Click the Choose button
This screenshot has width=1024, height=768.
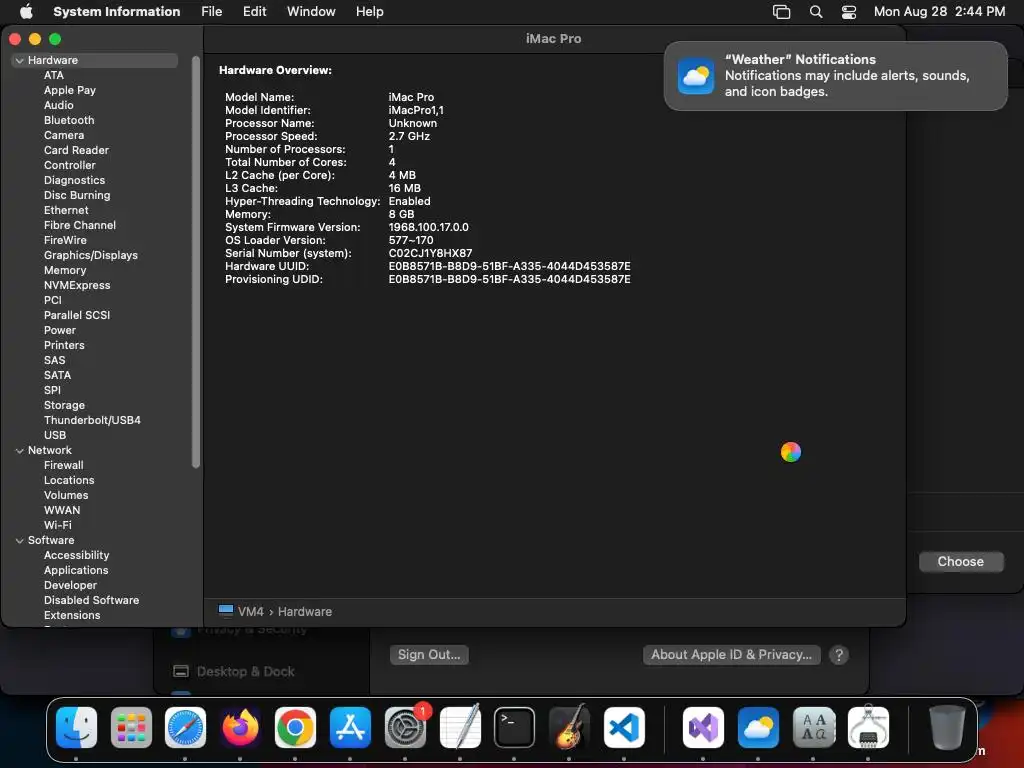tap(961, 562)
